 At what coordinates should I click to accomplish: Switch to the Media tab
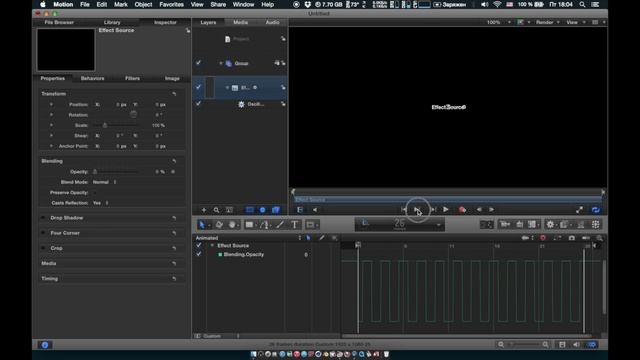tap(240, 22)
